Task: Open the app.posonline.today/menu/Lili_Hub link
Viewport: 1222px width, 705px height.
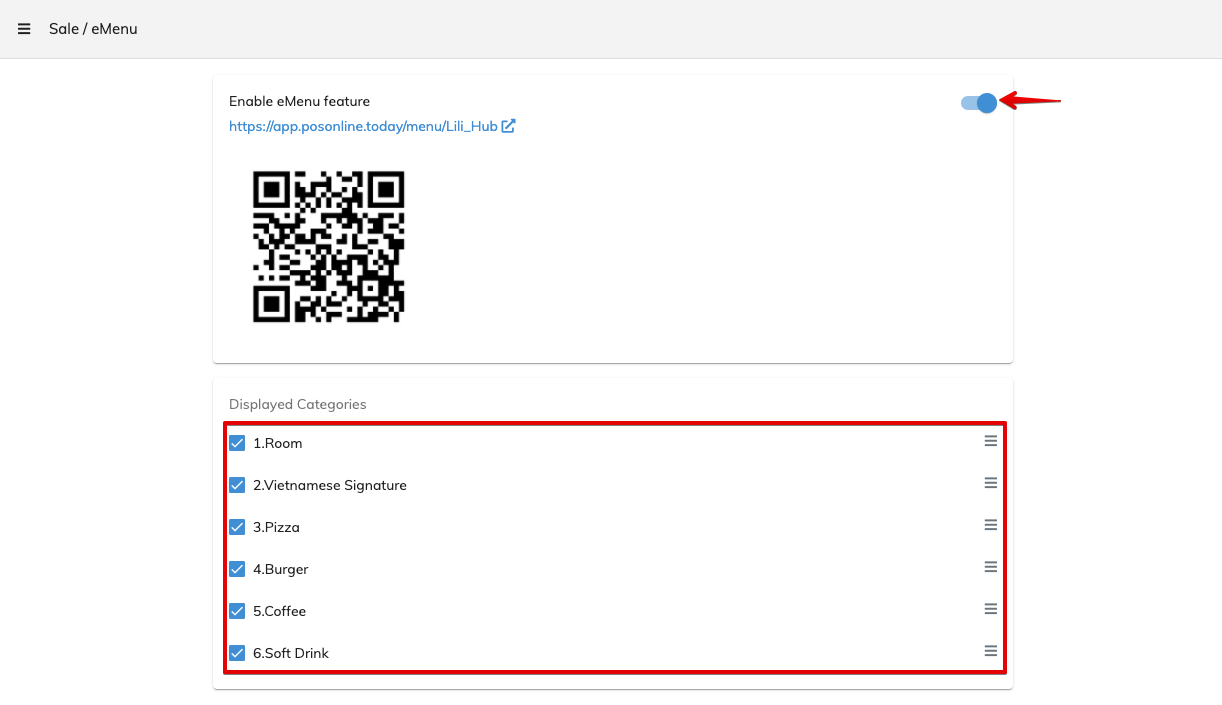Action: 363,127
